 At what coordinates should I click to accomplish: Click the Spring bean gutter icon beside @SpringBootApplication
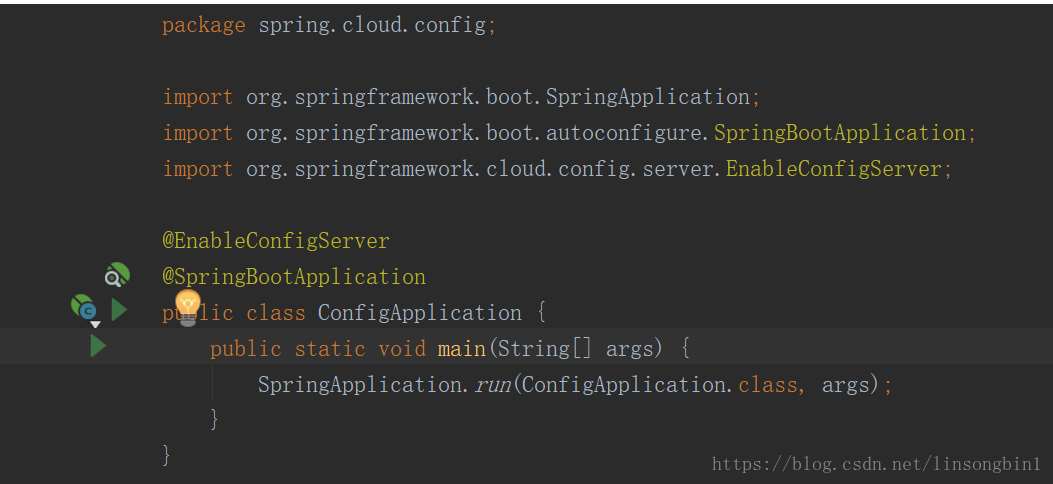(x=117, y=275)
